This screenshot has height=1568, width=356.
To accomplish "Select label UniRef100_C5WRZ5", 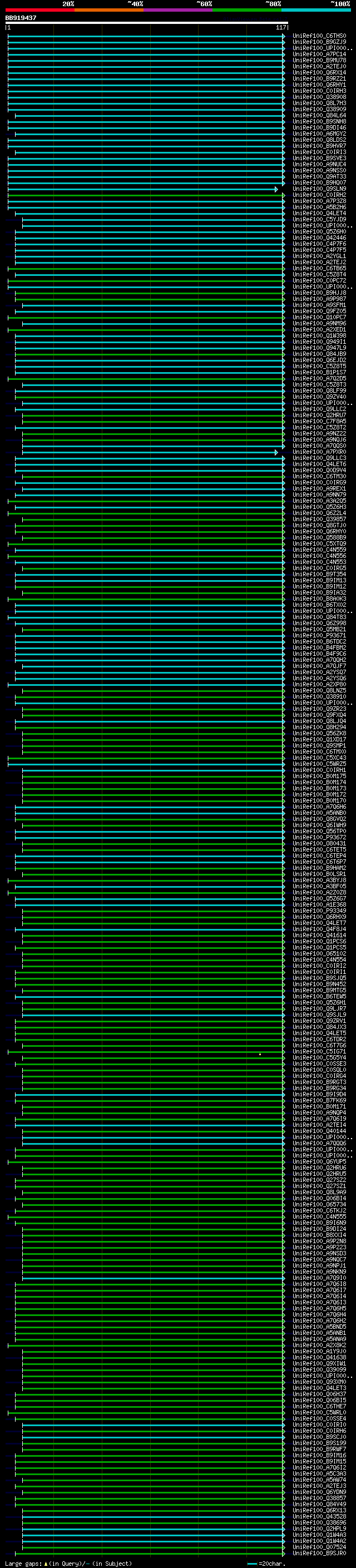I will (x=319, y=764).
